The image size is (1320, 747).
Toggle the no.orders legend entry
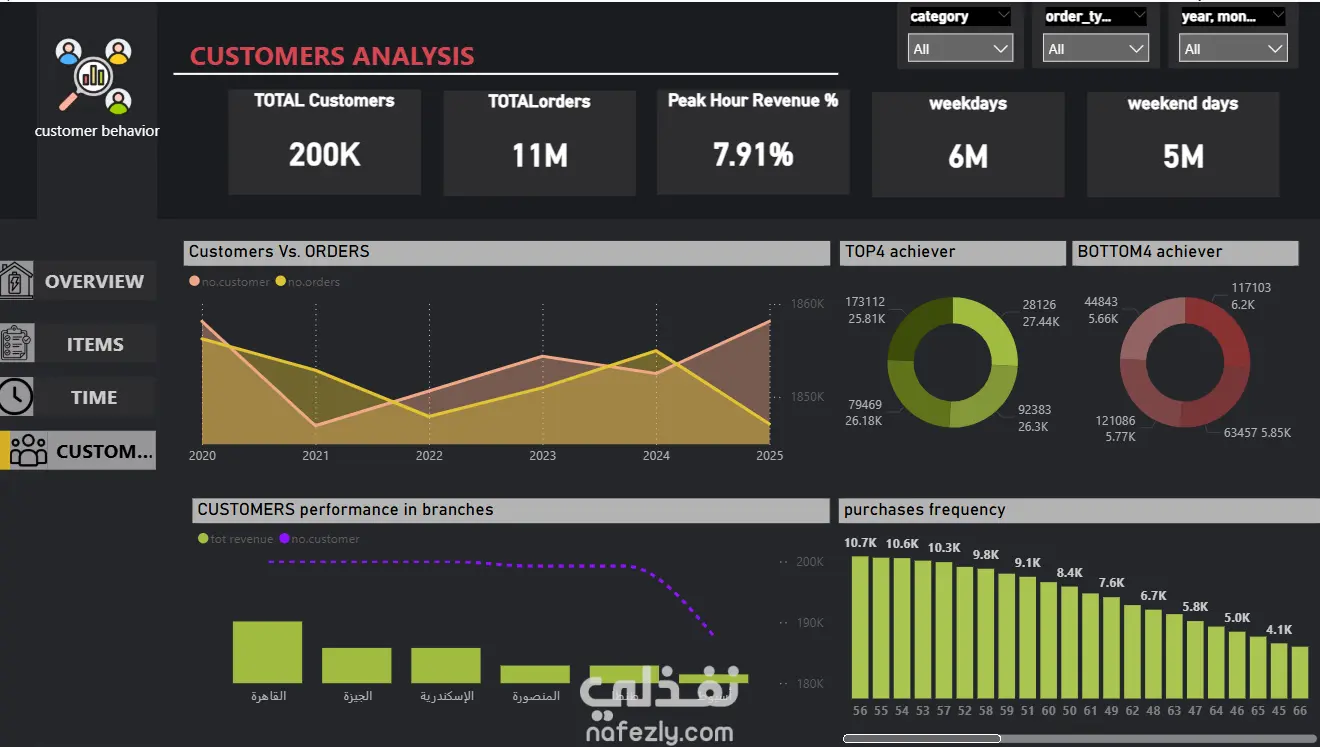[308, 282]
